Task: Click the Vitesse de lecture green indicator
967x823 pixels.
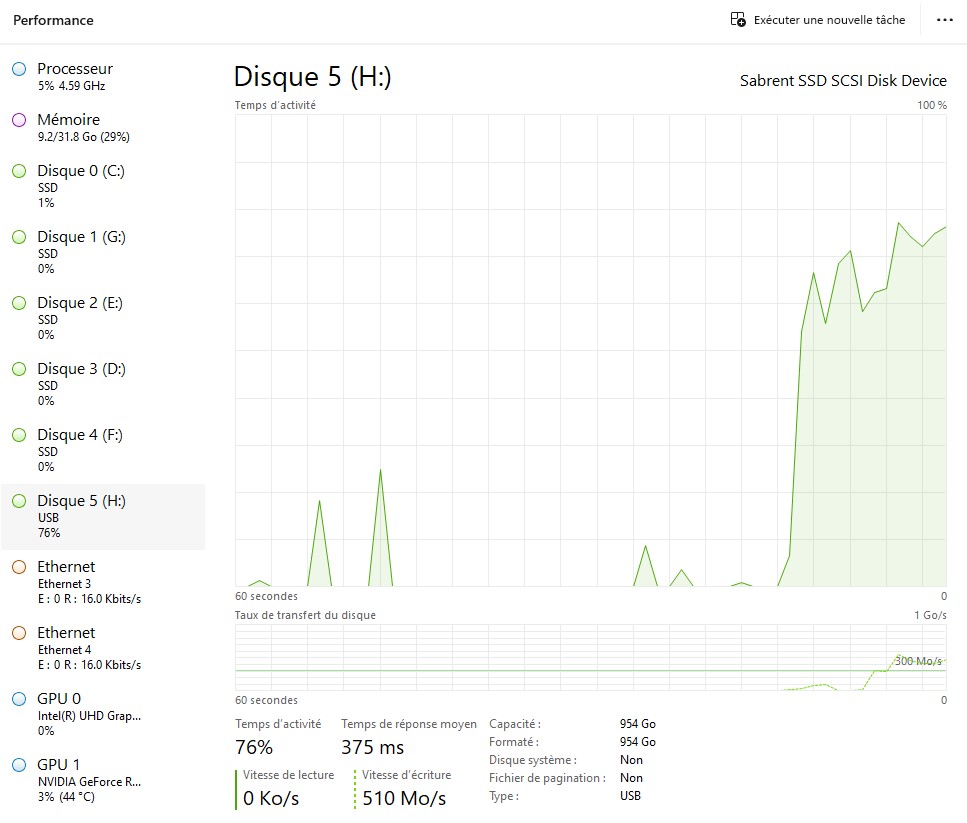Action: click(236, 788)
